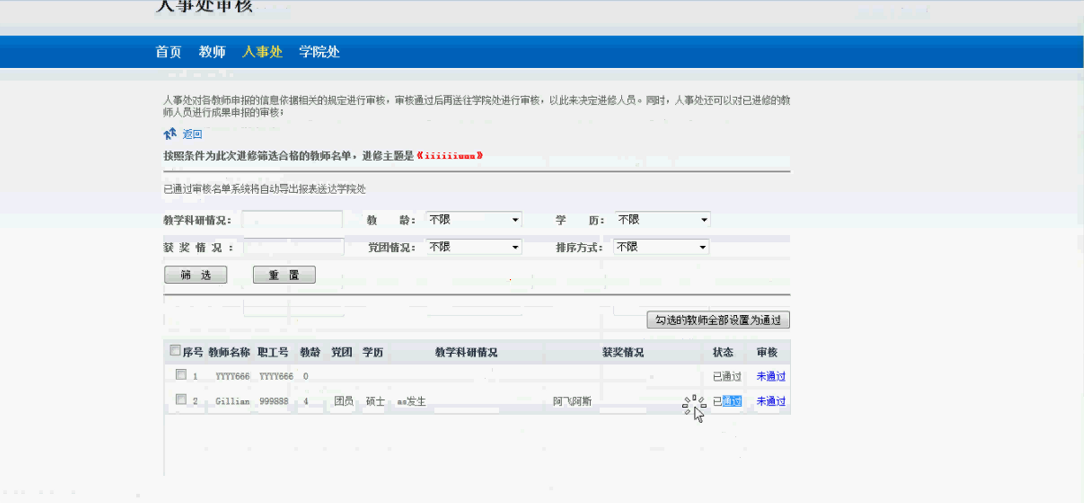Open the 教龄 dropdown
Image resolution: width=1084 pixels, height=503 pixels.
[x=474, y=220]
